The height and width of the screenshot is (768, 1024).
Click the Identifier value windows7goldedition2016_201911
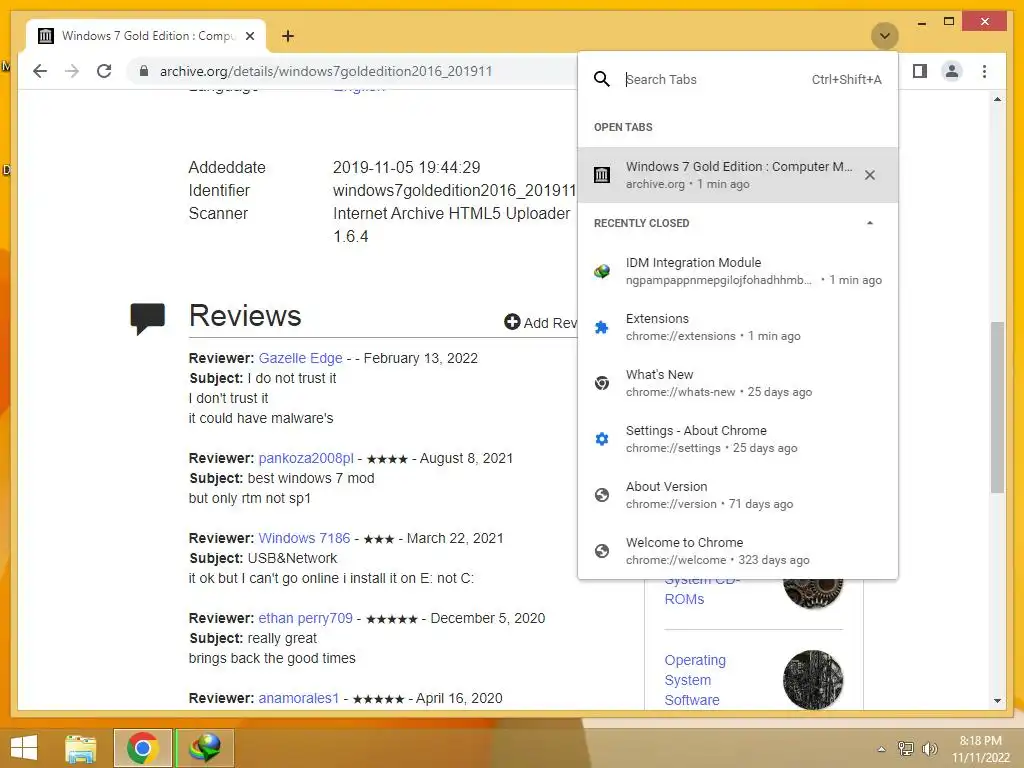[455, 191]
